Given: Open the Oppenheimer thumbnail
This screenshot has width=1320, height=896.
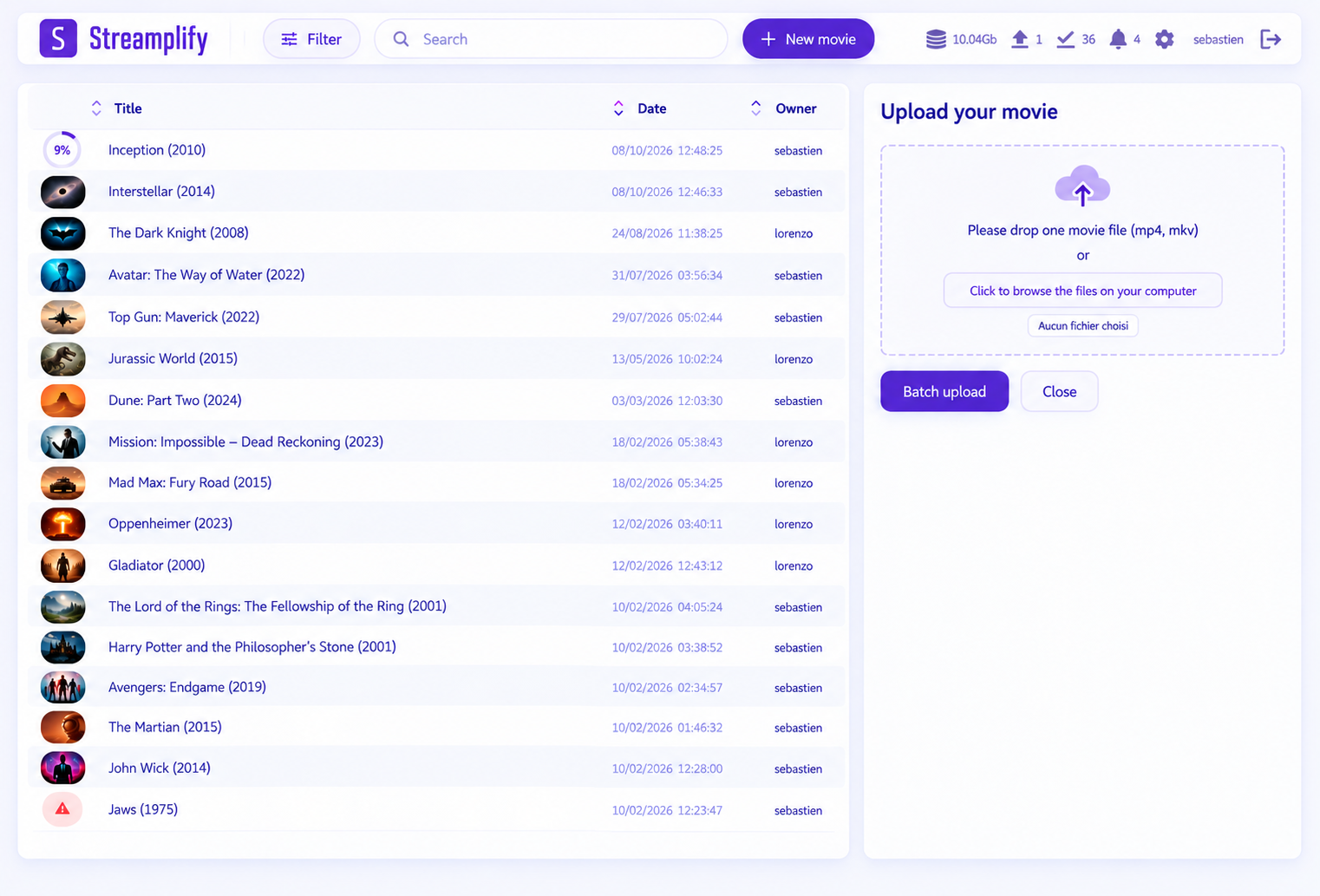Looking at the screenshot, I should [x=62, y=524].
